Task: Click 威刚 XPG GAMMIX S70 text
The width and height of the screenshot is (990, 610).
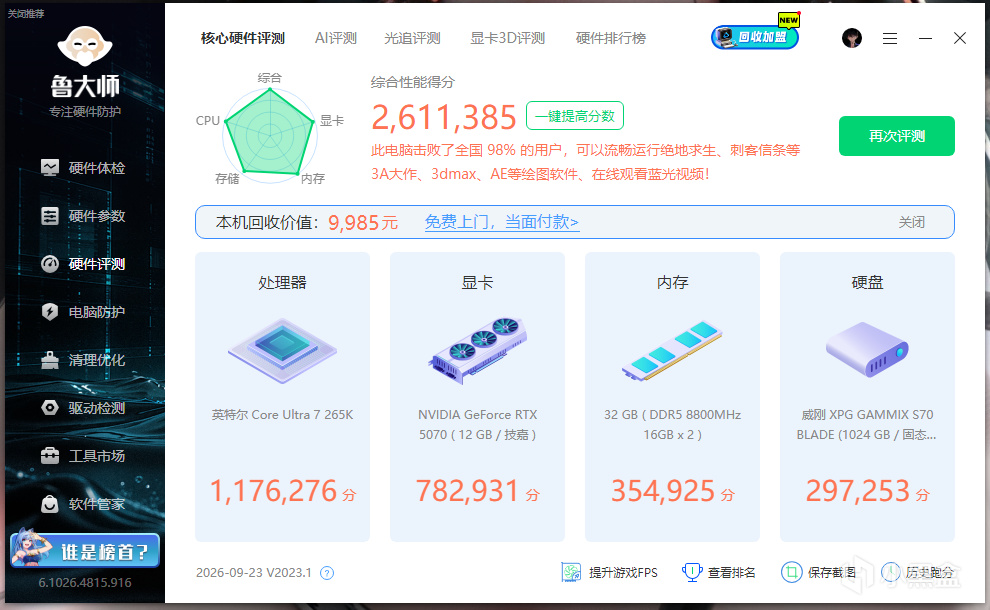Action: click(867, 424)
